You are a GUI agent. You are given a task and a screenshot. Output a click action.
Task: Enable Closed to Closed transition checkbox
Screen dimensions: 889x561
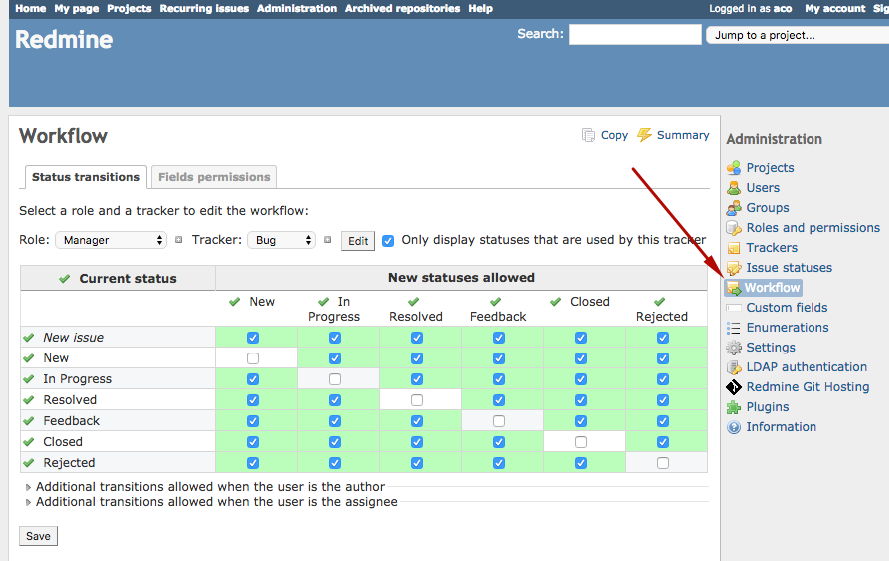tap(581, 442)
